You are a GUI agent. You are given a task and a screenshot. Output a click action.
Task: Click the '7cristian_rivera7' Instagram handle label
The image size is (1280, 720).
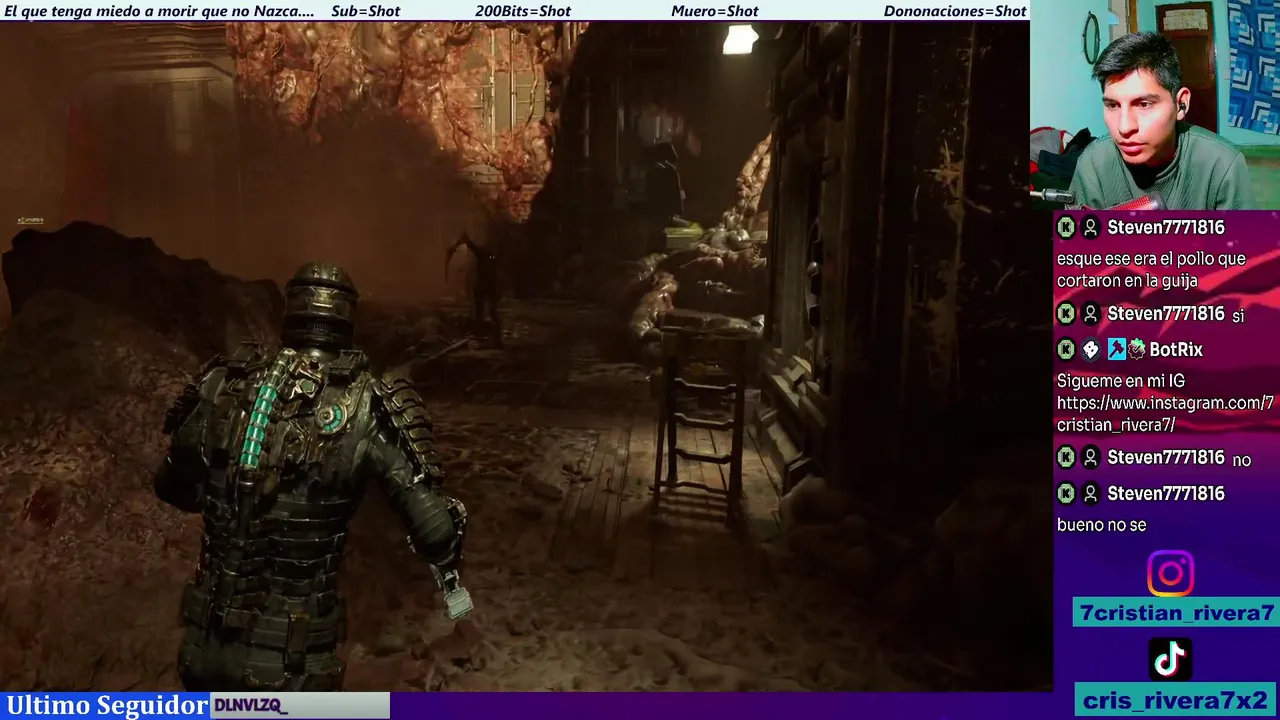coord(1177,613)
